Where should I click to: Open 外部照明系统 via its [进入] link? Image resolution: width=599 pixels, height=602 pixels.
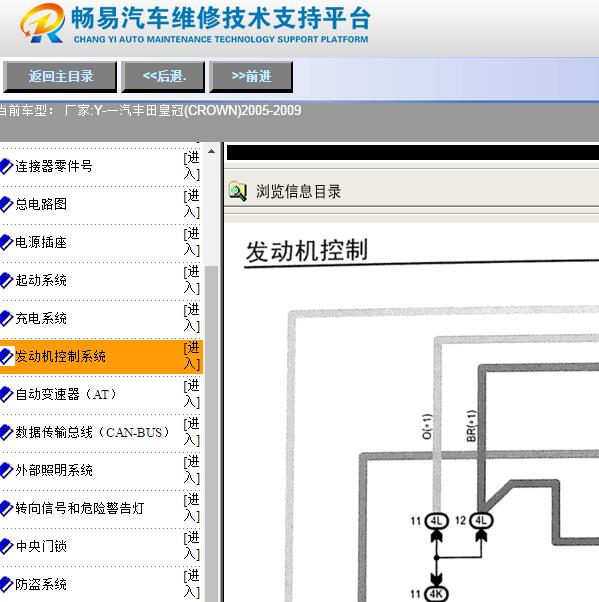(x=192, y=470)
